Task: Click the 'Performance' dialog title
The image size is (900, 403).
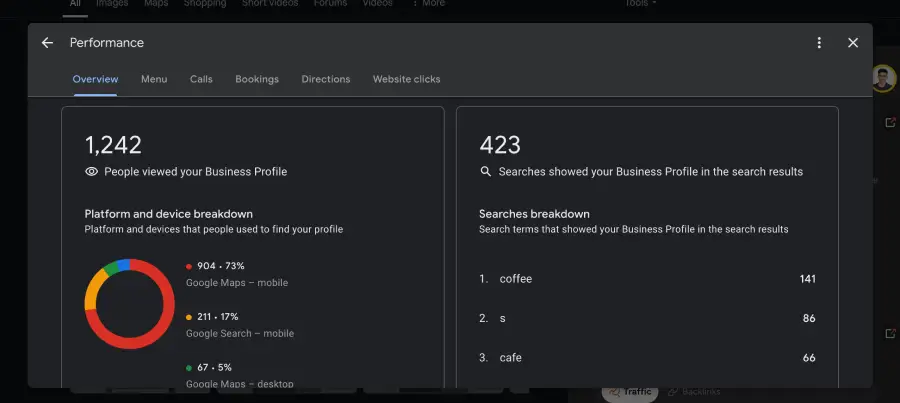Action: (x=107, y=42)
